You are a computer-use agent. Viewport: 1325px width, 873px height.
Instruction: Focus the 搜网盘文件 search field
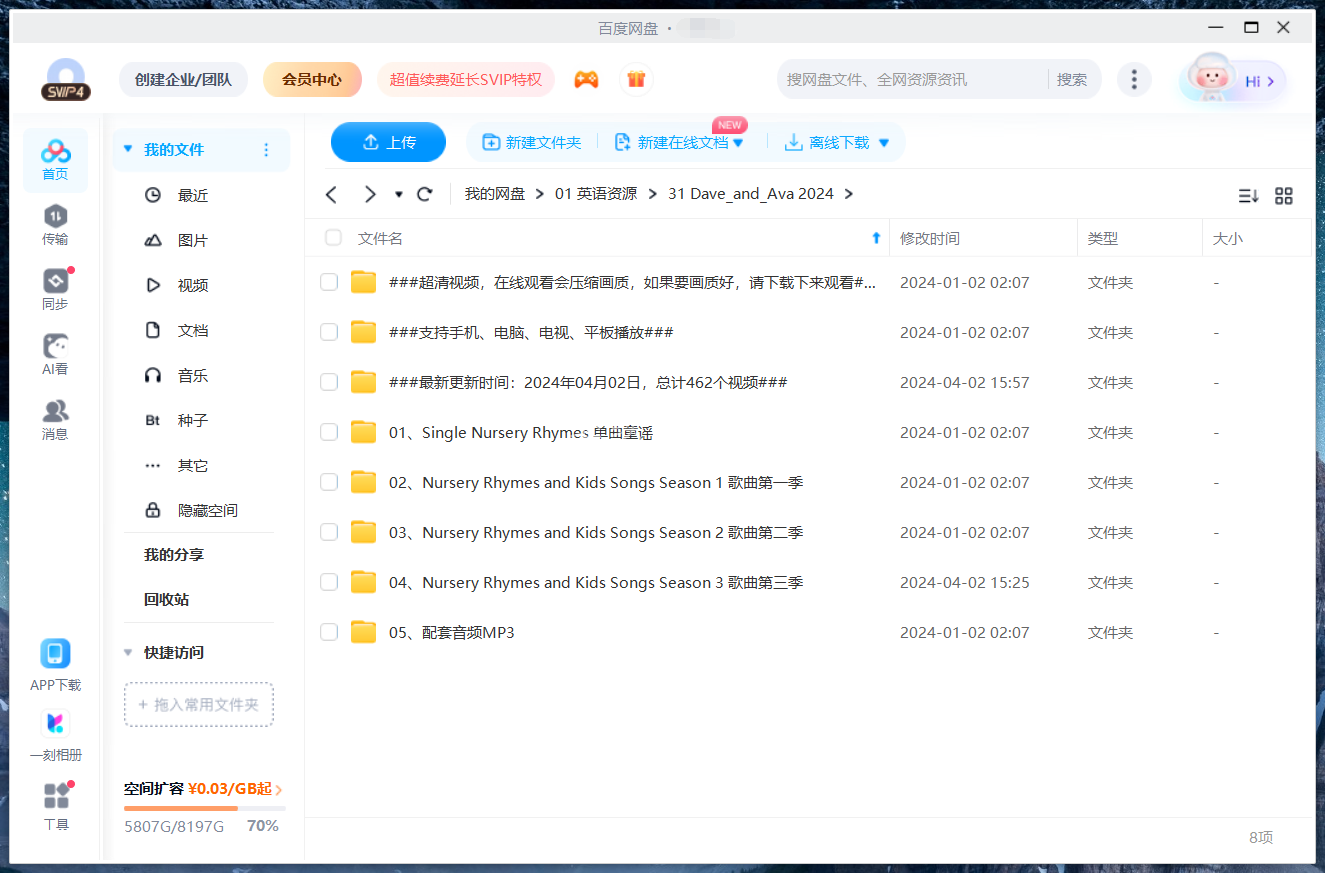[915, 80]
